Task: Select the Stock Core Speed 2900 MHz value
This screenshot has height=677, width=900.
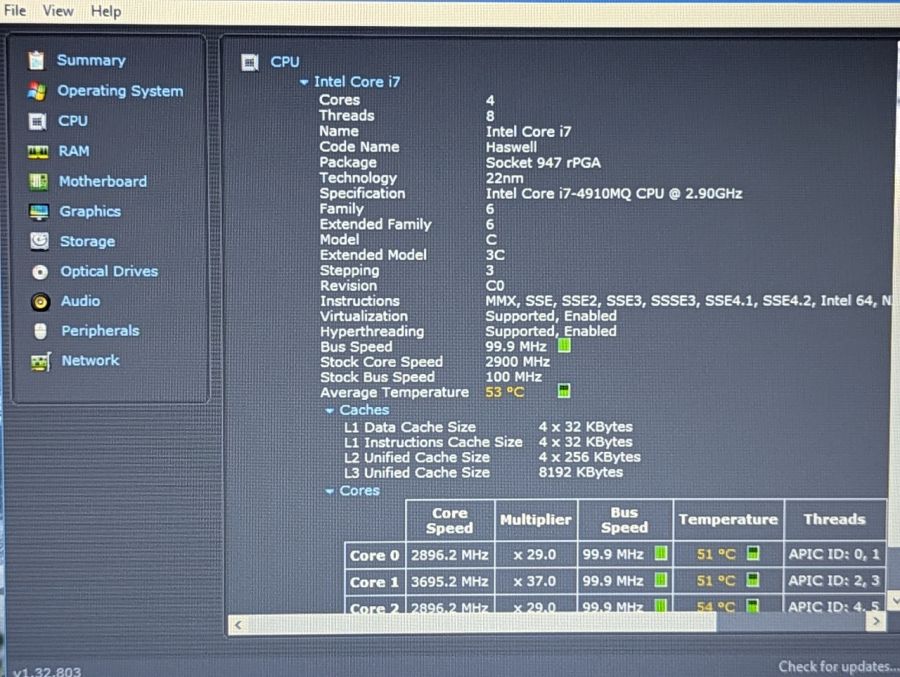Action: 517,362
